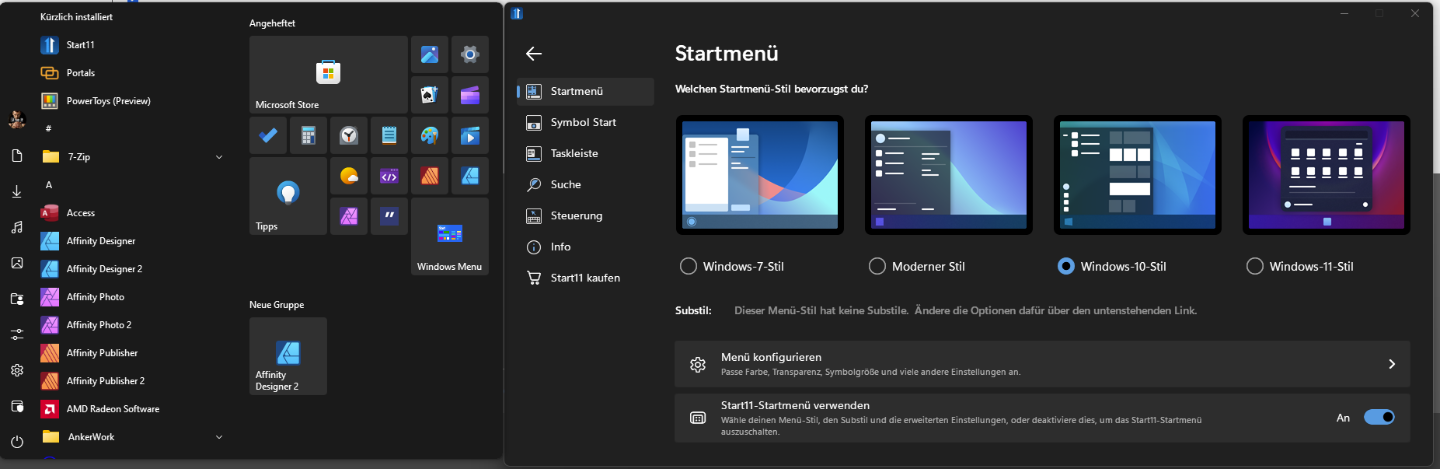Select the Windows-7-Stil radio button

tap(688, 266)
